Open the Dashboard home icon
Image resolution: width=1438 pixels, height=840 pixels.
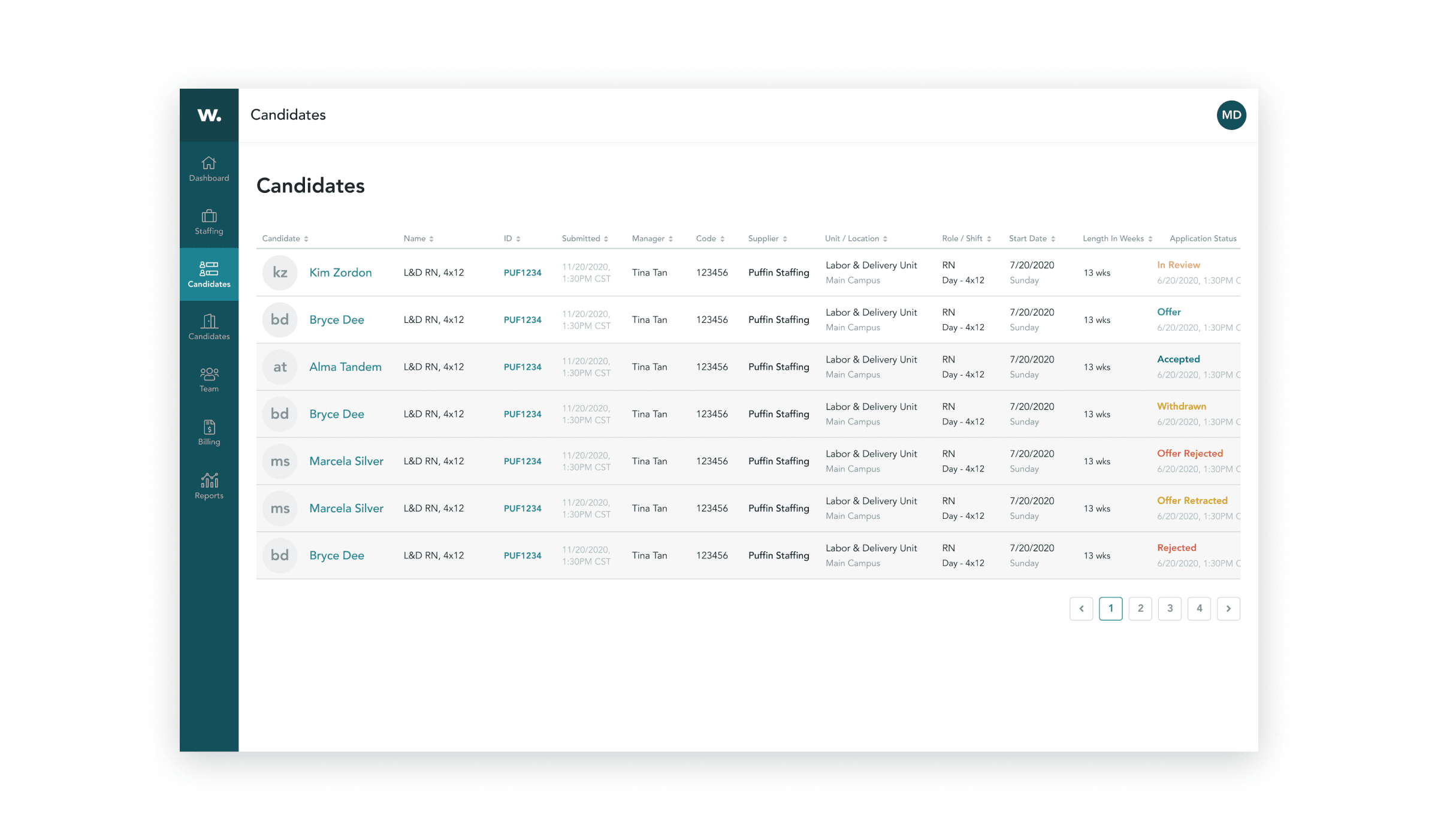(x=209, y=163)
